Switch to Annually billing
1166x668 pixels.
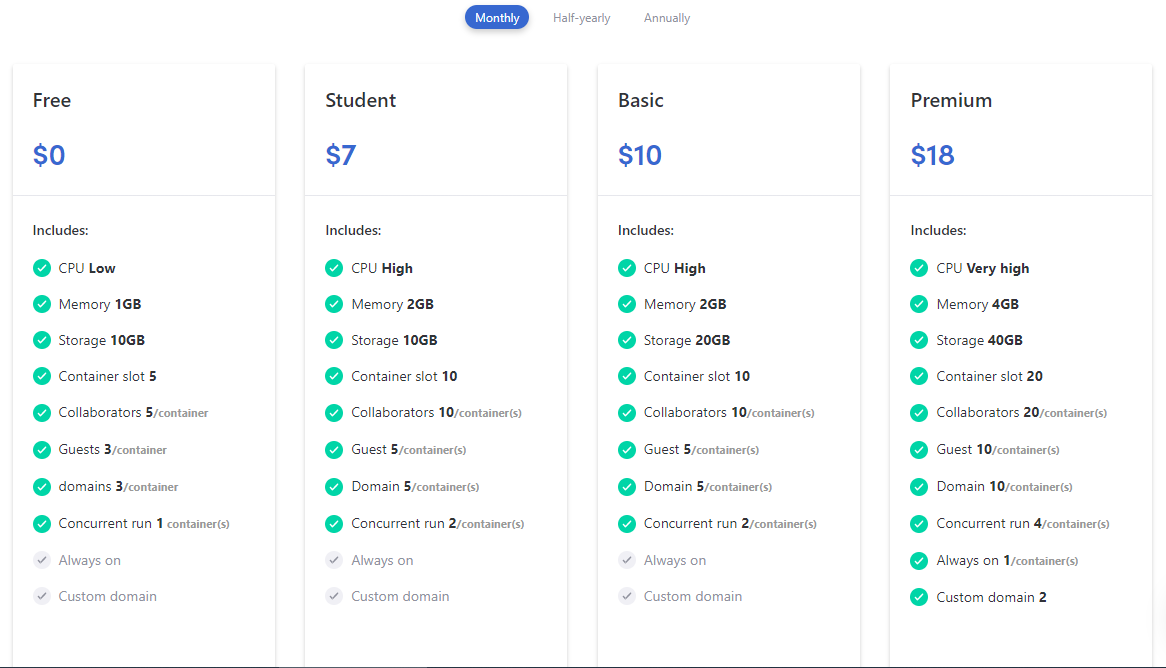pyautogui.click(x=667, y=18)
